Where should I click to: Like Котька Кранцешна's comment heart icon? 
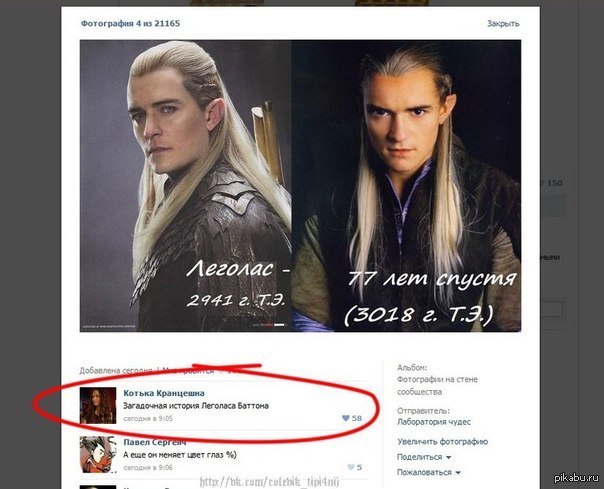click(x=346, y=418)
